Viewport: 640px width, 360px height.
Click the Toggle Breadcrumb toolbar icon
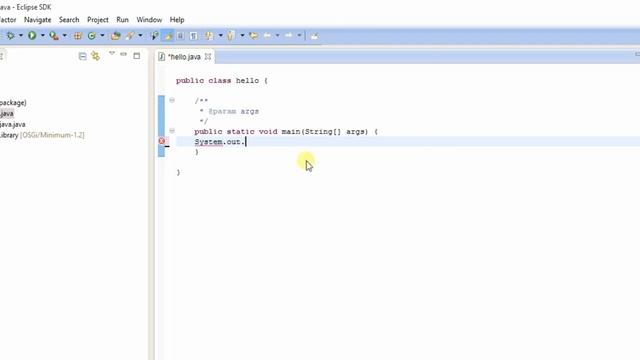point(154,36)
